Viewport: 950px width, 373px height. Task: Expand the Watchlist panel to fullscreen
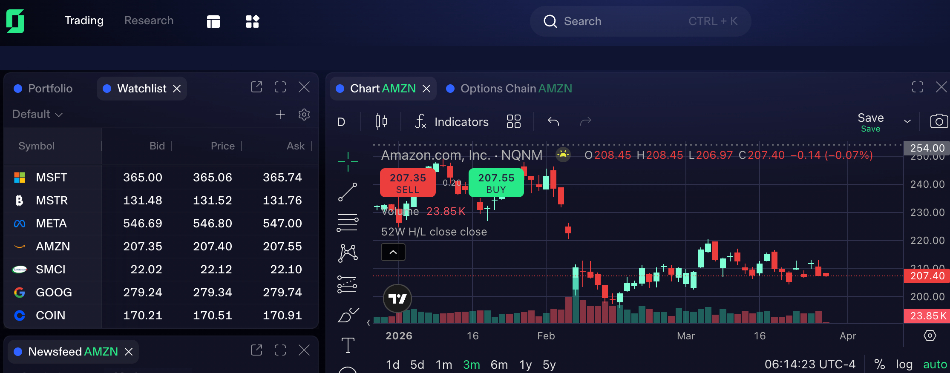point(280,87)
